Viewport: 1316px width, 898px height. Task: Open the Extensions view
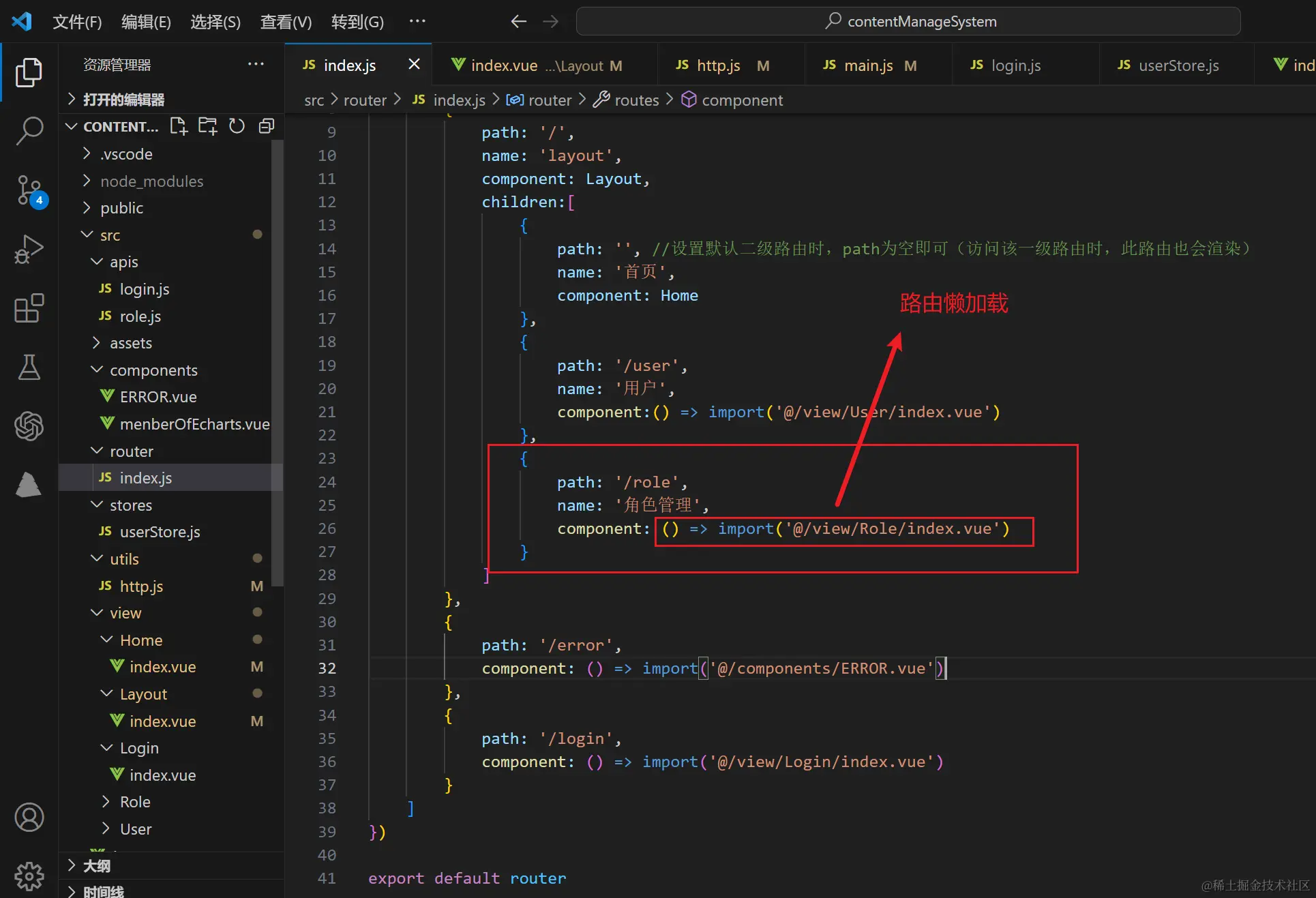click(29, 309)
